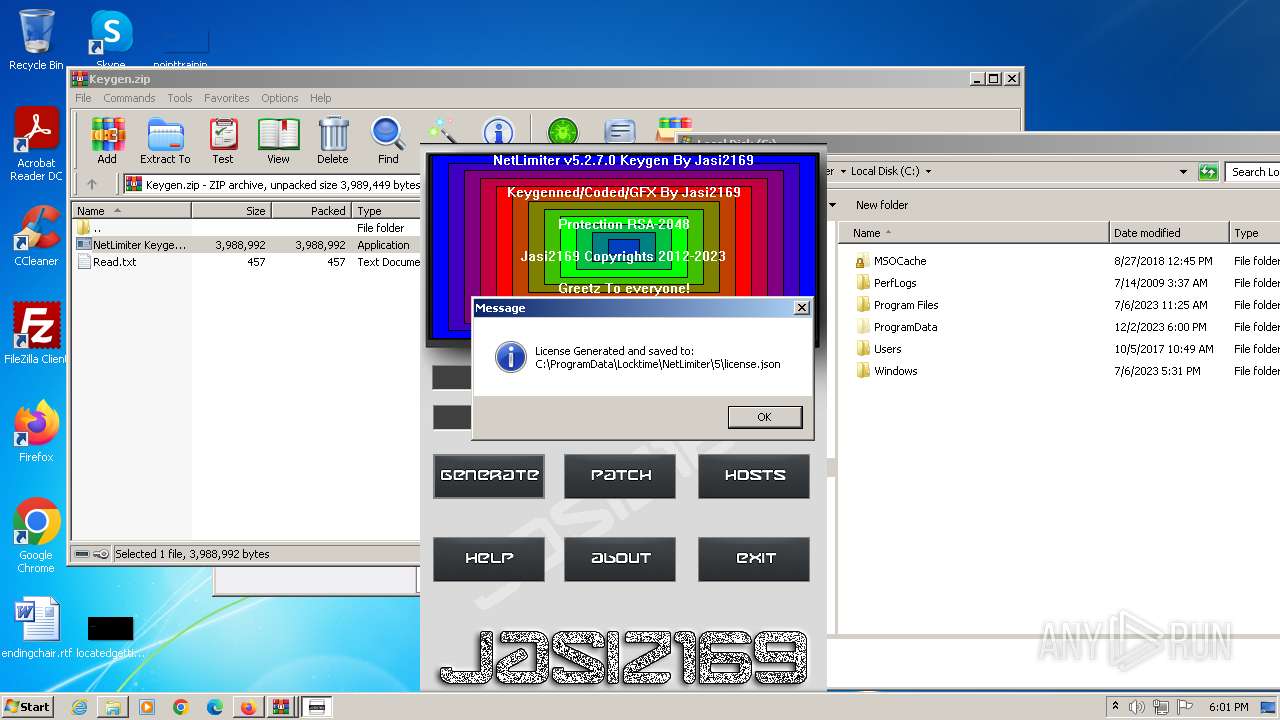The width and height of the screenshot is (1280, 720).
Task: Select the parent folder '..' row
Action: click(246, 228)
